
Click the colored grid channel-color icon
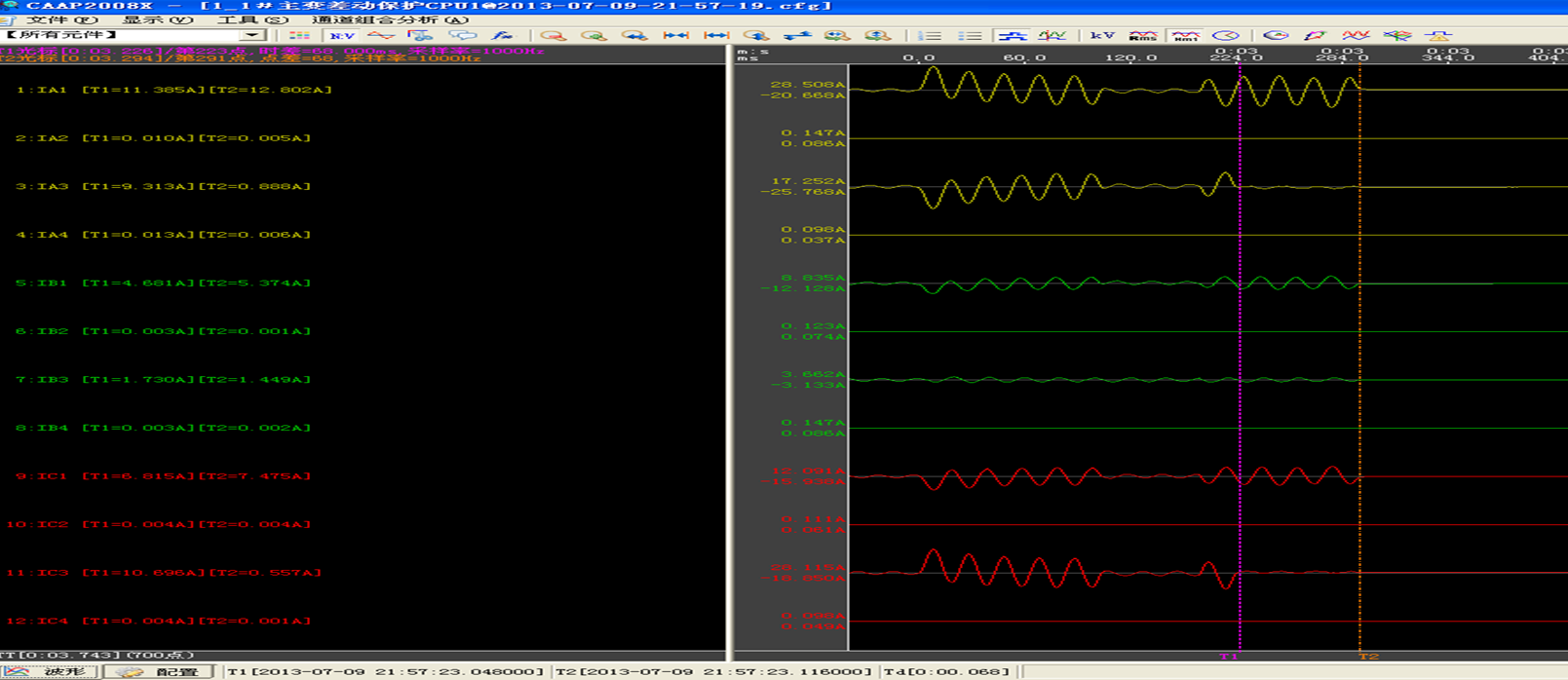pyautogui.click(x=299, y=35)
